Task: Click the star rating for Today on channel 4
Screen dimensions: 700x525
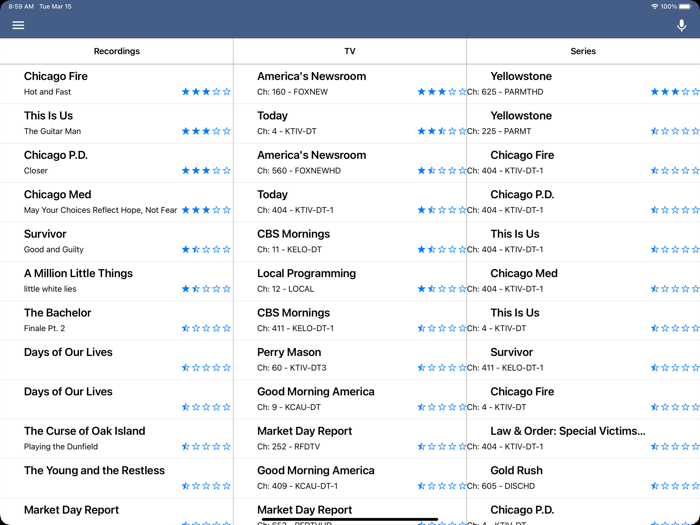Action: point(442,131)
